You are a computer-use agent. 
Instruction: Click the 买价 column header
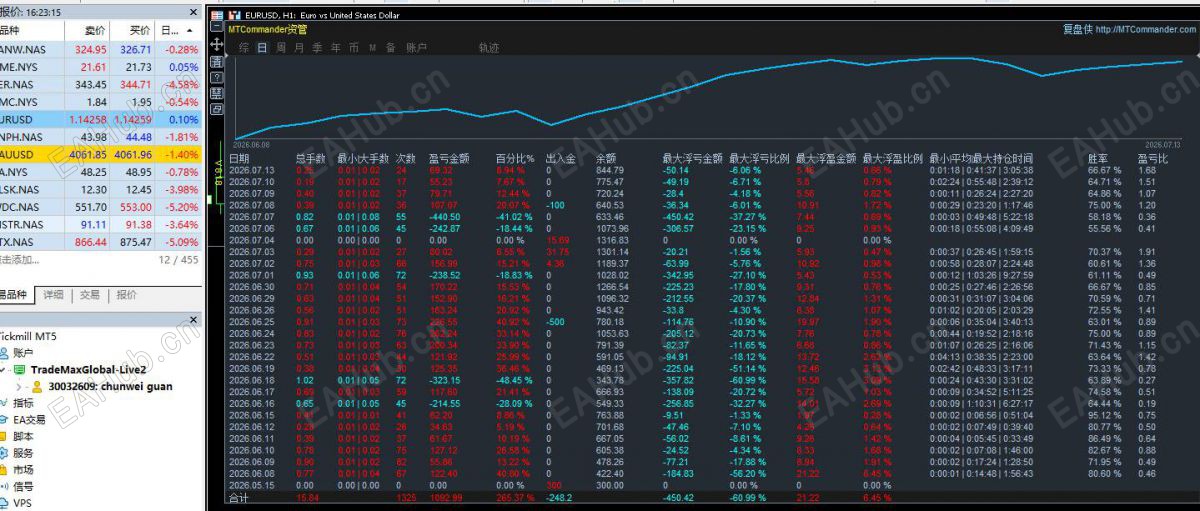click(x=141, y=31)
